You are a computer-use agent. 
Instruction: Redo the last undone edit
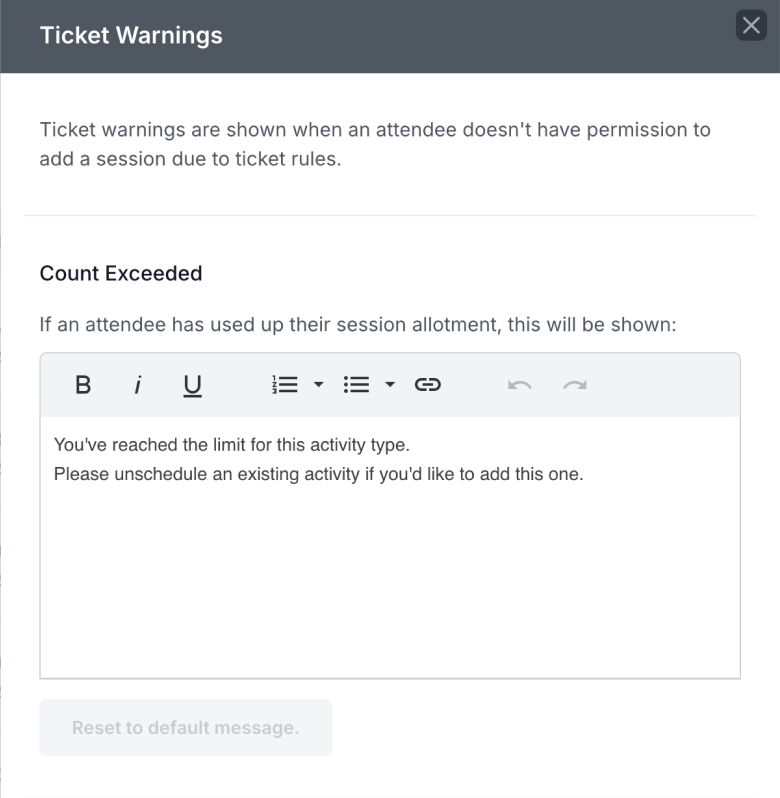click(x=574, y=385)
